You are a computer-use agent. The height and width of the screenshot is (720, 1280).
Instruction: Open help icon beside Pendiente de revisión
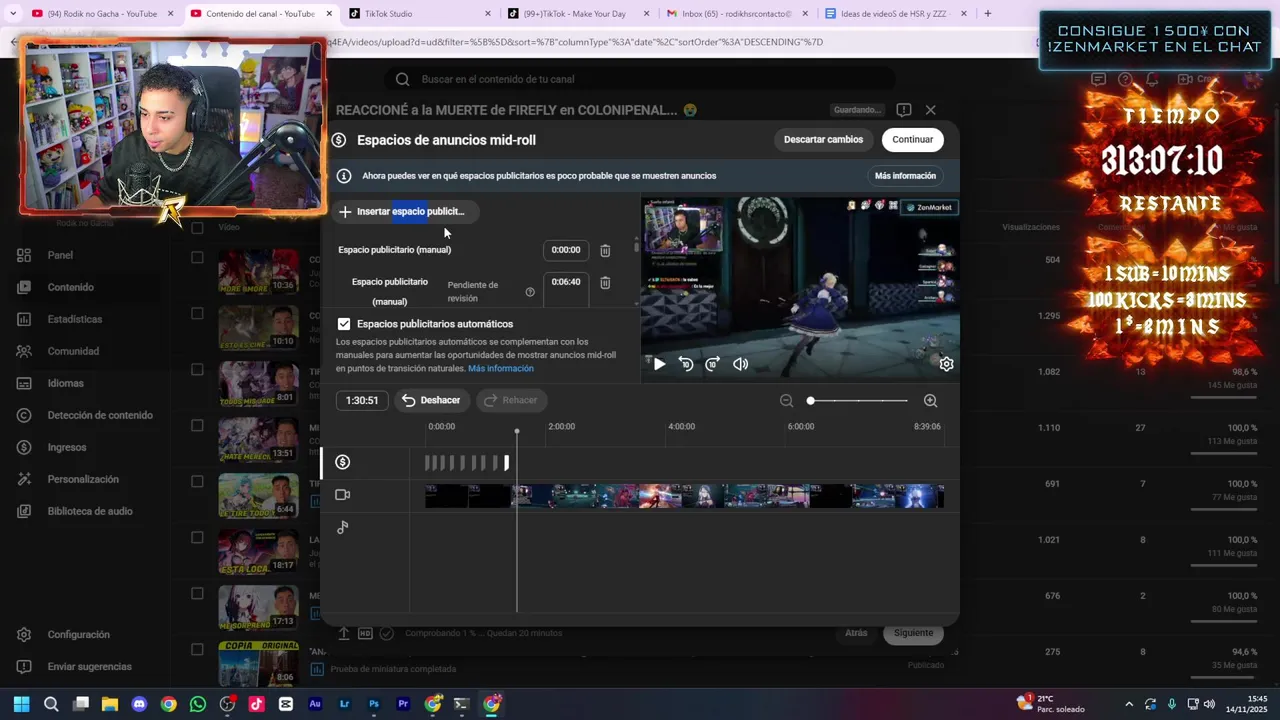pos(530,292)
